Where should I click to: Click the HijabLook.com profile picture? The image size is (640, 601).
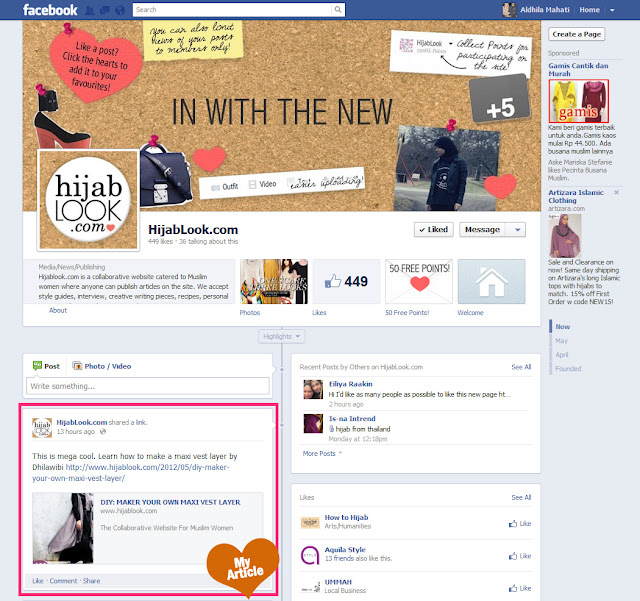coord(88,200)
